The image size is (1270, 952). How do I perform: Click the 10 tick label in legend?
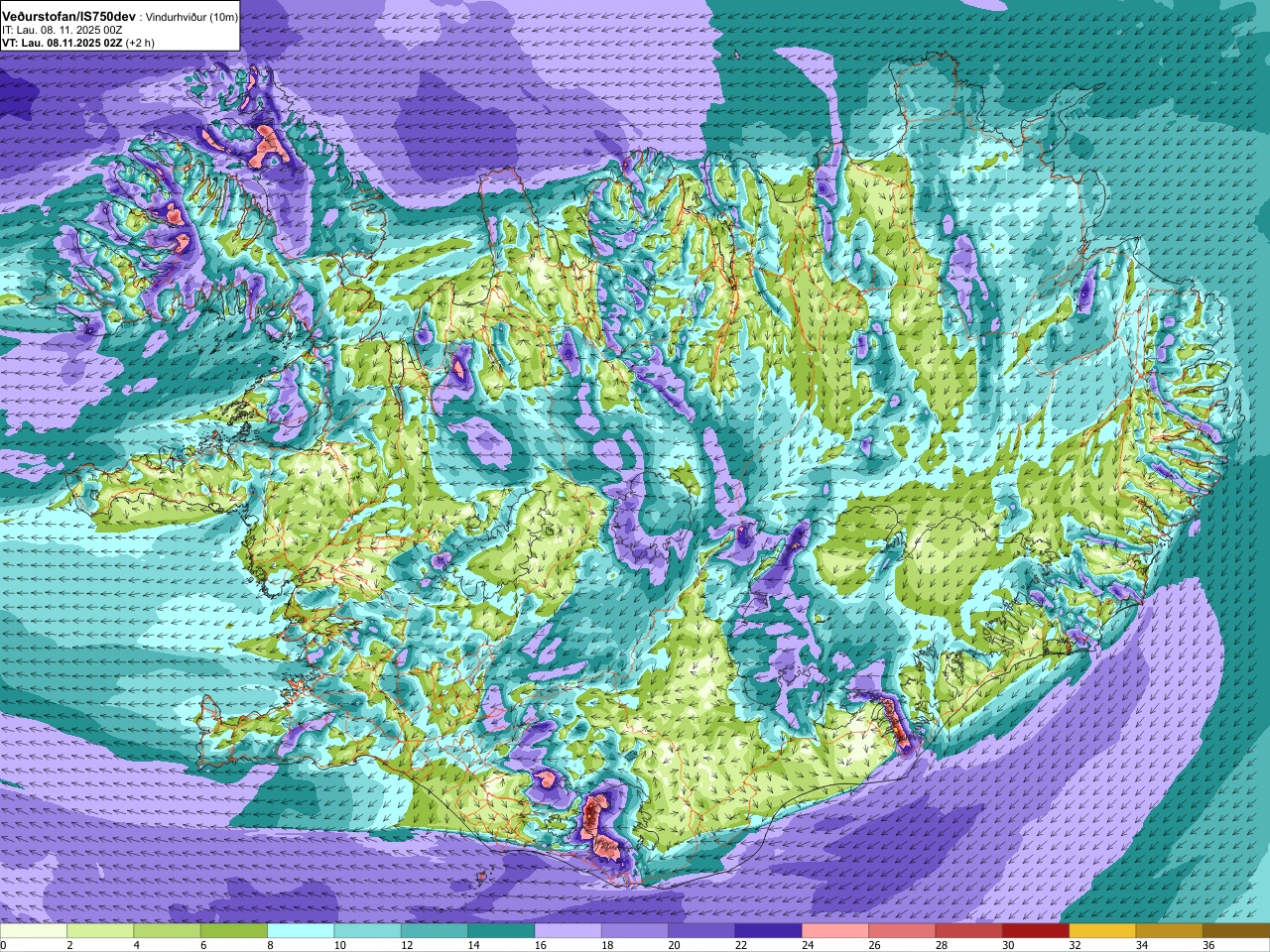click(339, 945)
